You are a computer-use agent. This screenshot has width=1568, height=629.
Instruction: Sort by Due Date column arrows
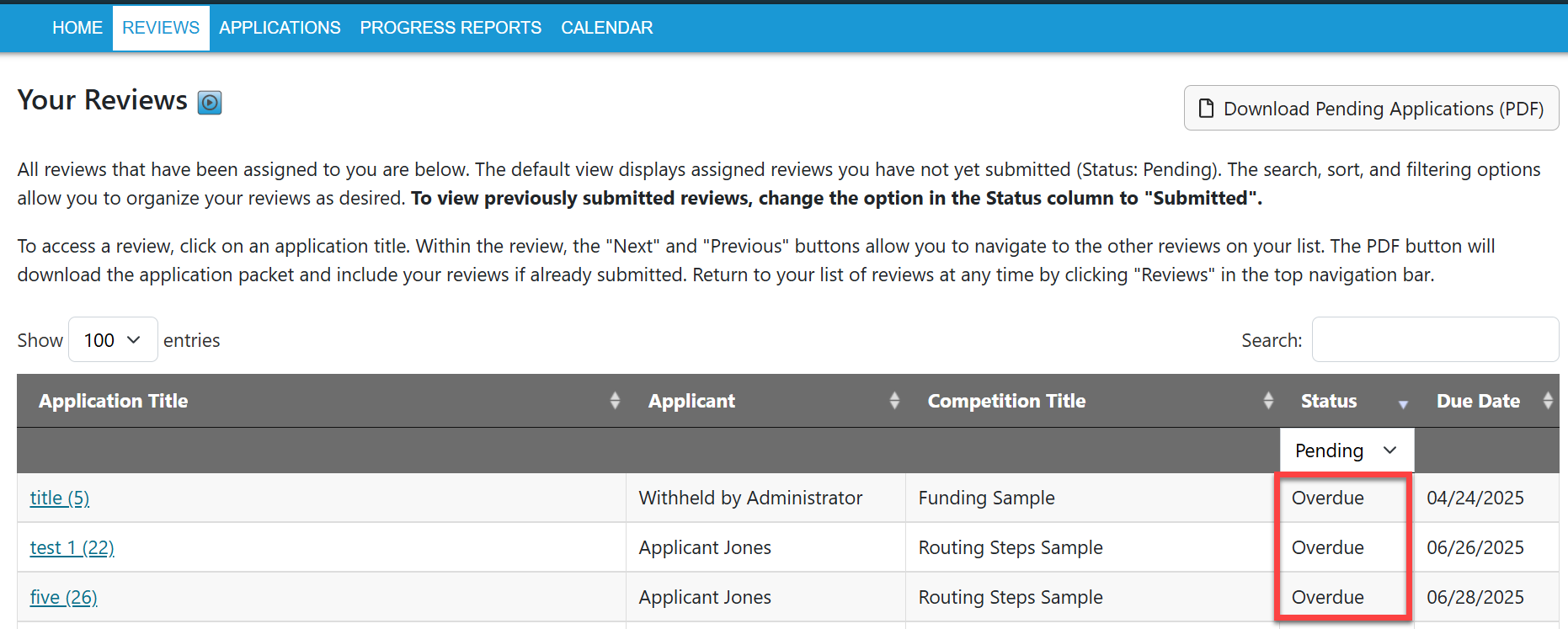[x=1548, y=401]
